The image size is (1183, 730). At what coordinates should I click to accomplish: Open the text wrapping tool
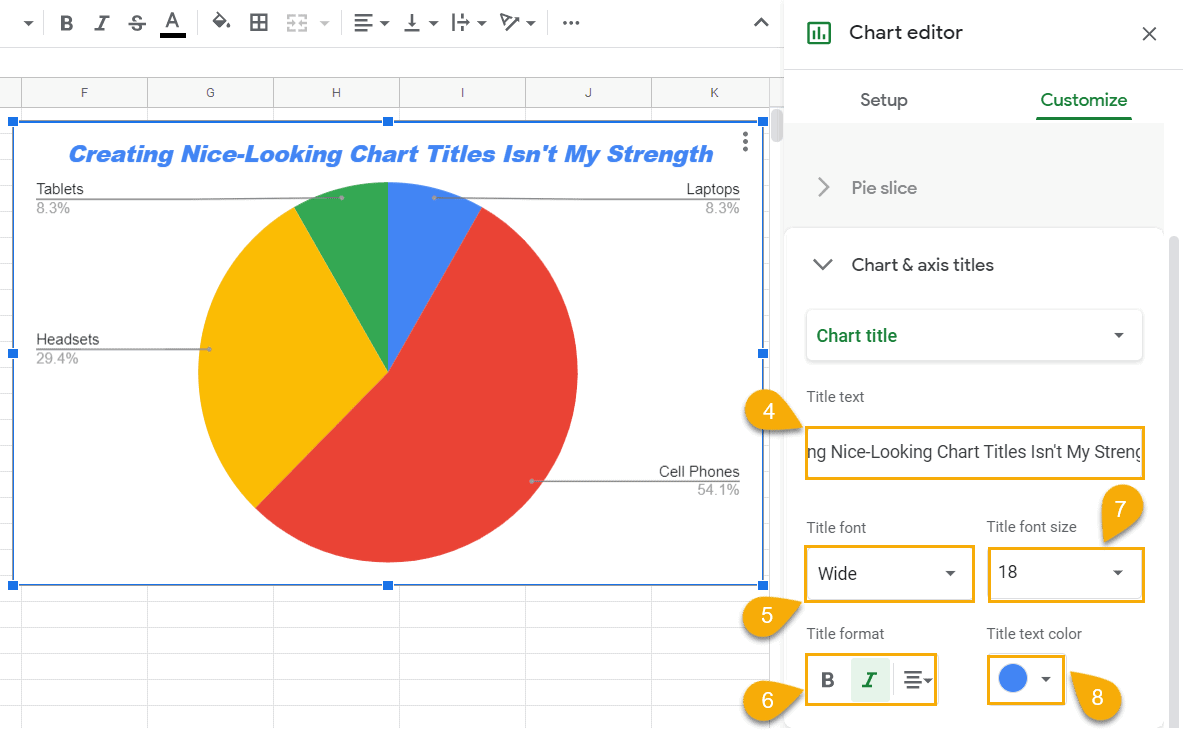pos(463,22)
